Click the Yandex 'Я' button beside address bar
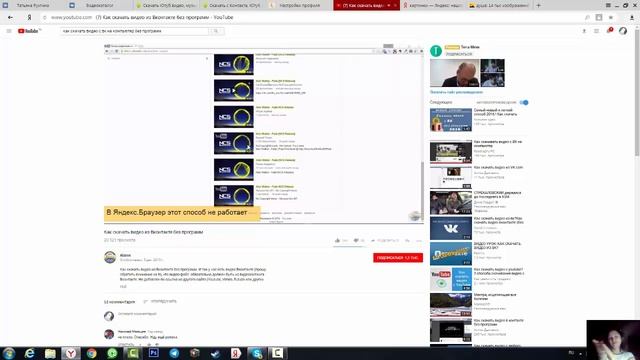This screenshot has height=360, width=640. tap(29, 18)
